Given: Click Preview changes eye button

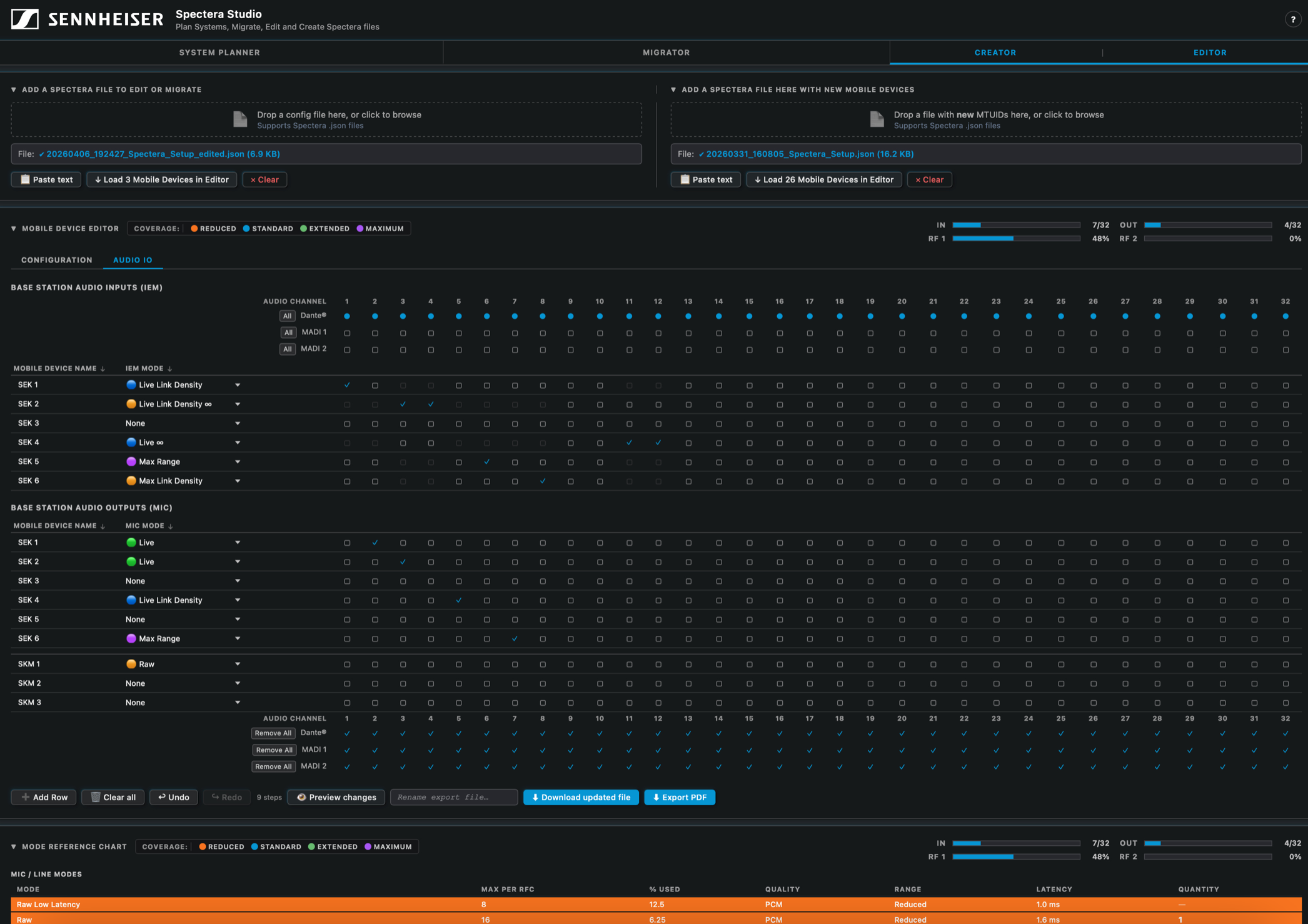Looking at the screenshot, I should coord(336,797).
